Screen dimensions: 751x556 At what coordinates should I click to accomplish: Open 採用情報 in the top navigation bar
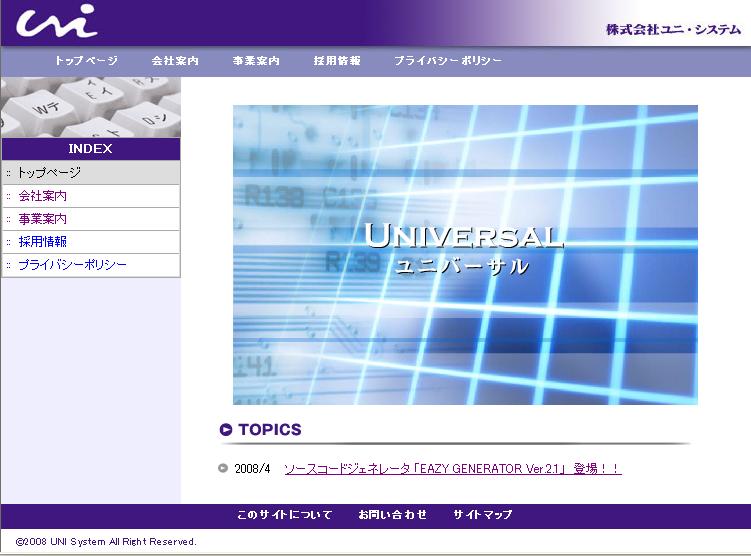[x=337, y=61]
